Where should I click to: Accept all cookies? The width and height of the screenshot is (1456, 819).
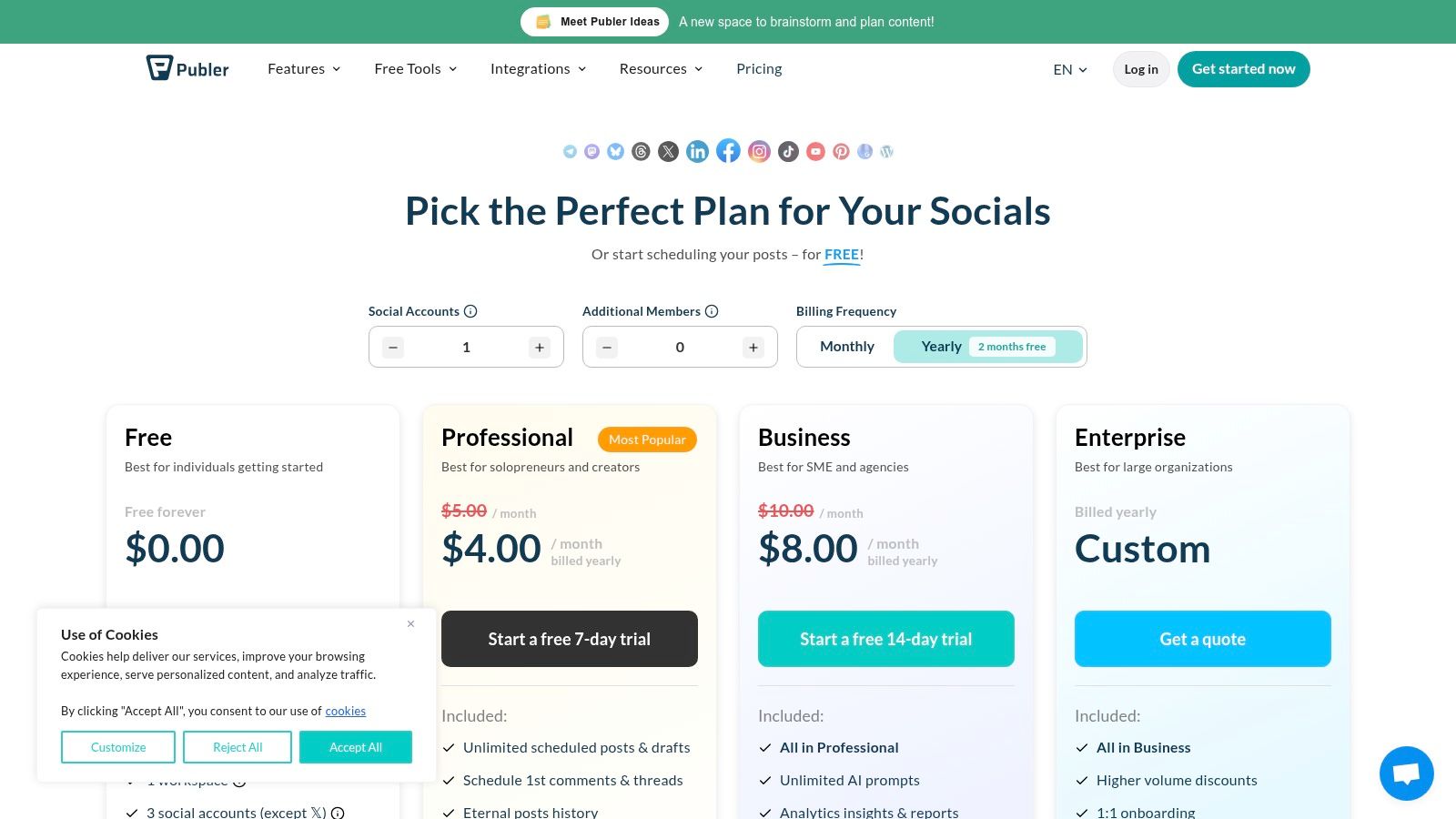point(356,746)
